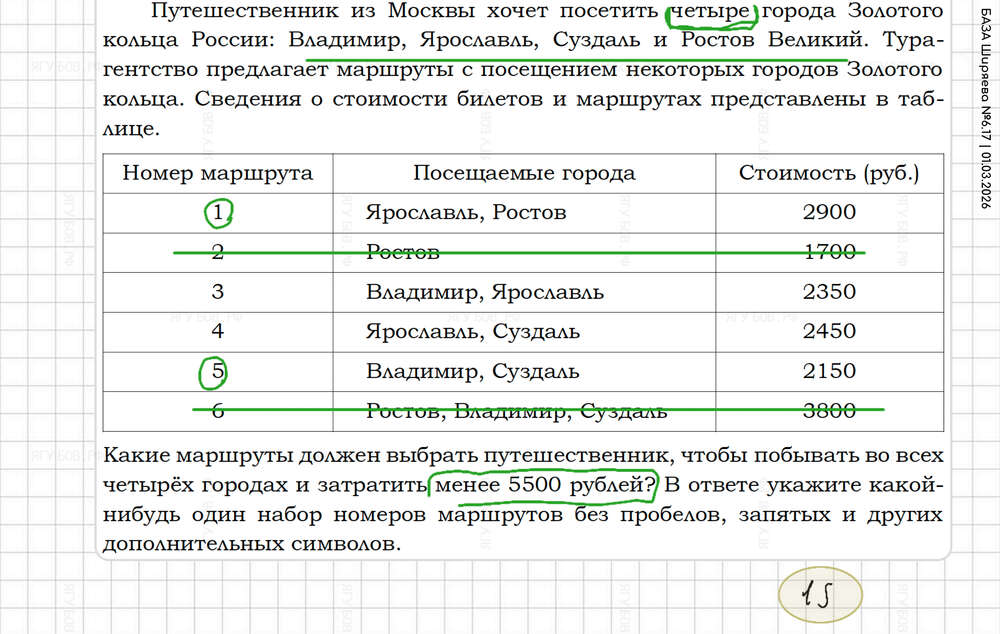This screenshot has height=634, width=1000.
Task: Click the "Ярославль, Ростов" table cell
Action: [x=466, y=212]
